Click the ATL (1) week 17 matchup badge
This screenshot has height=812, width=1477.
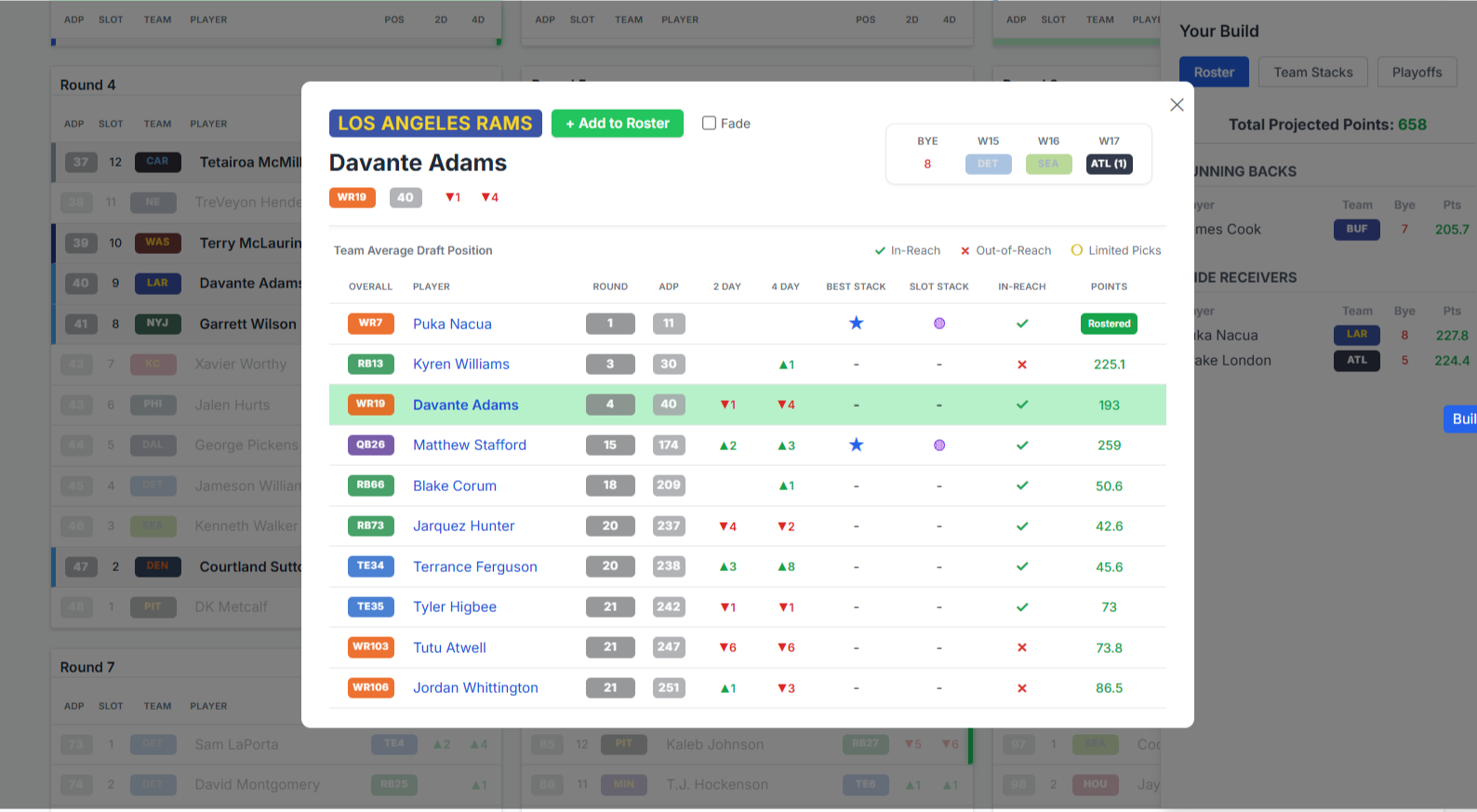1109,164
